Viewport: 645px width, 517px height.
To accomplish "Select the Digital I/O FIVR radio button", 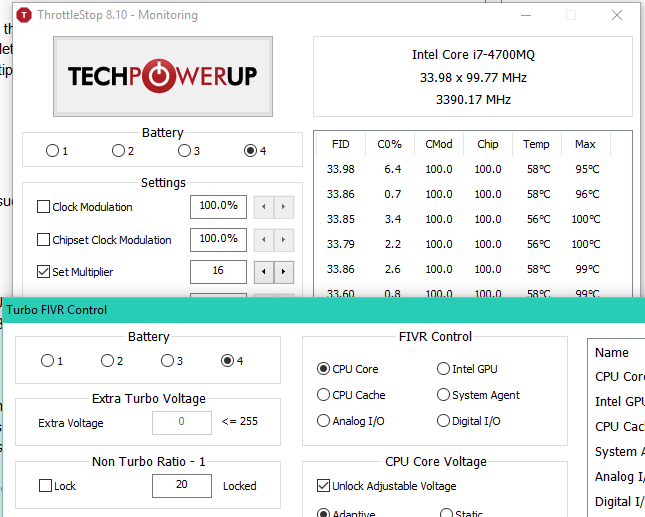I will (x=443, y=421).
